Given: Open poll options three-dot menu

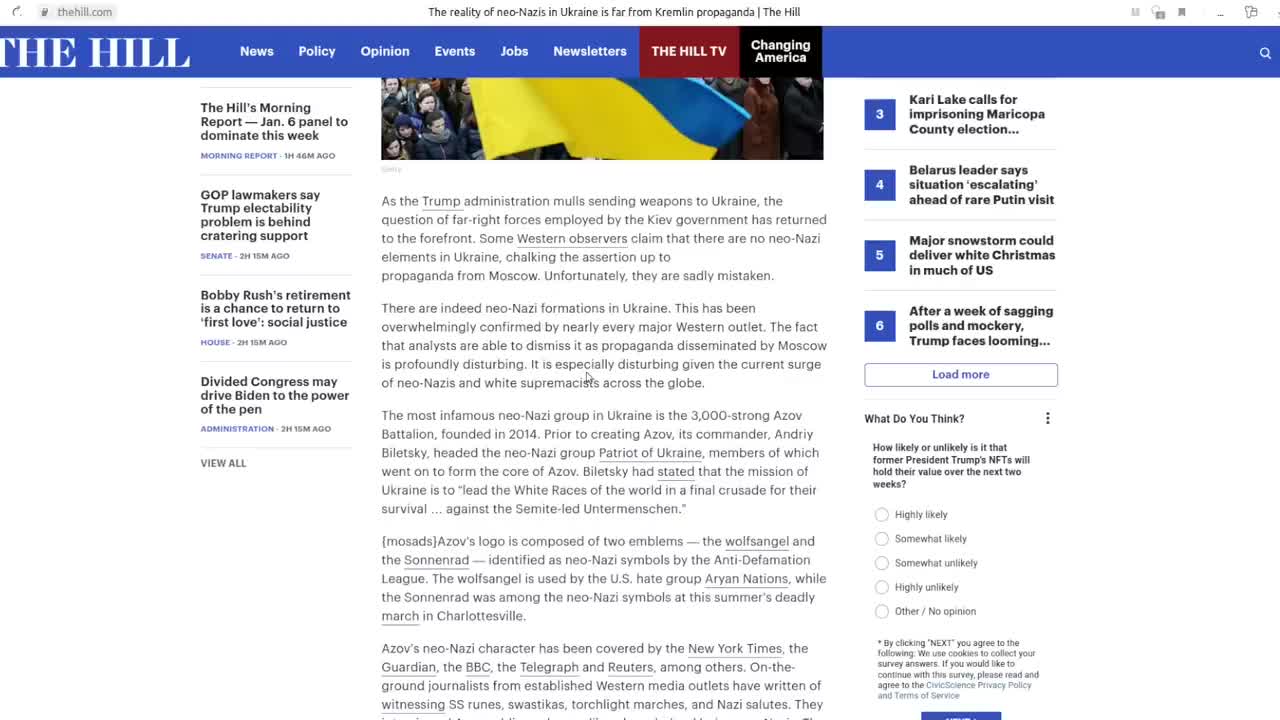Looking at the screenshot, I should click(1048, 419).
